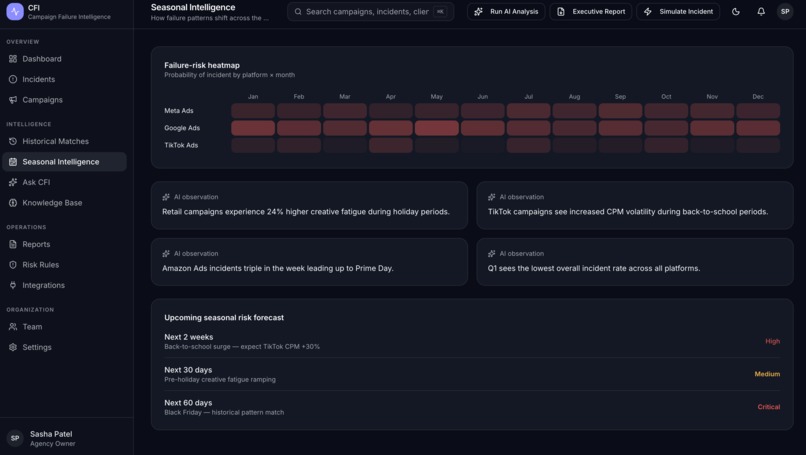Open the Knowledge Base icon
Screen dimensions: 806x455
[13, 203]
